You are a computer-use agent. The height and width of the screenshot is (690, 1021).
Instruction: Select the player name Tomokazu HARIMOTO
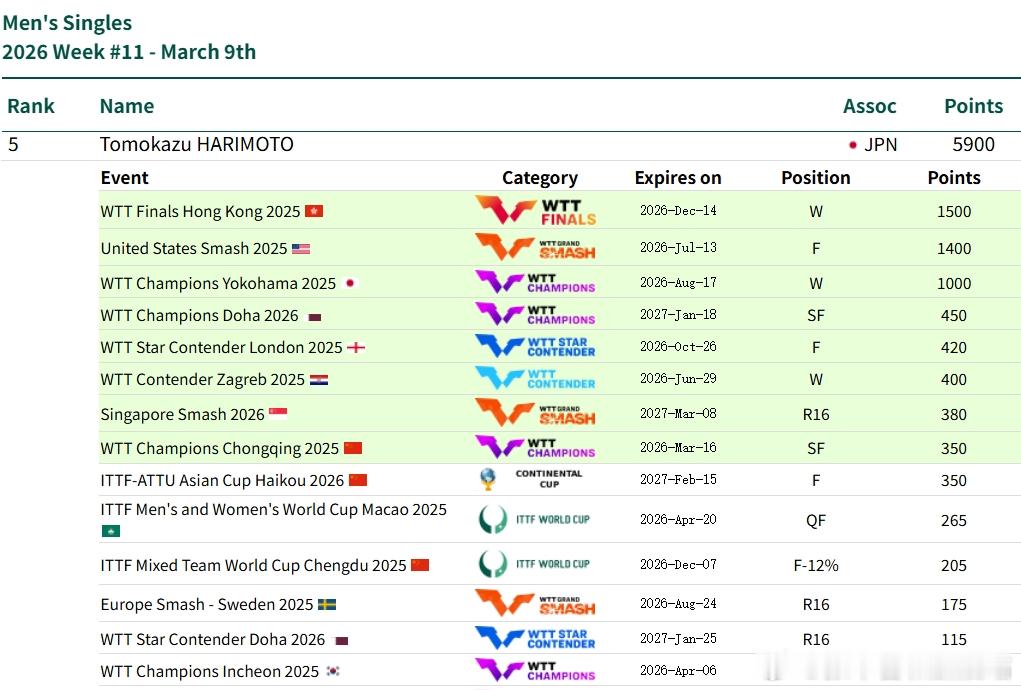point(196,145)
